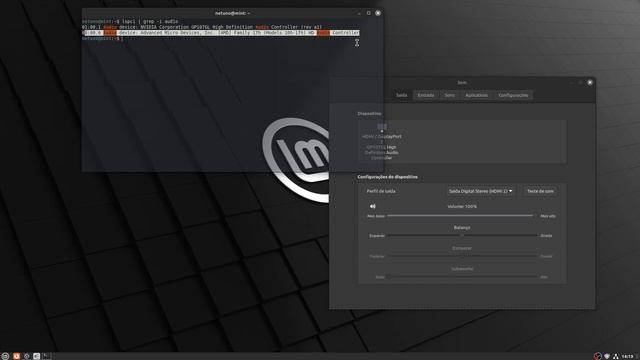Click the highlighted AMD audio device line in terminal
The width and height of the screenshot is (640, 360).
[221, 33]
